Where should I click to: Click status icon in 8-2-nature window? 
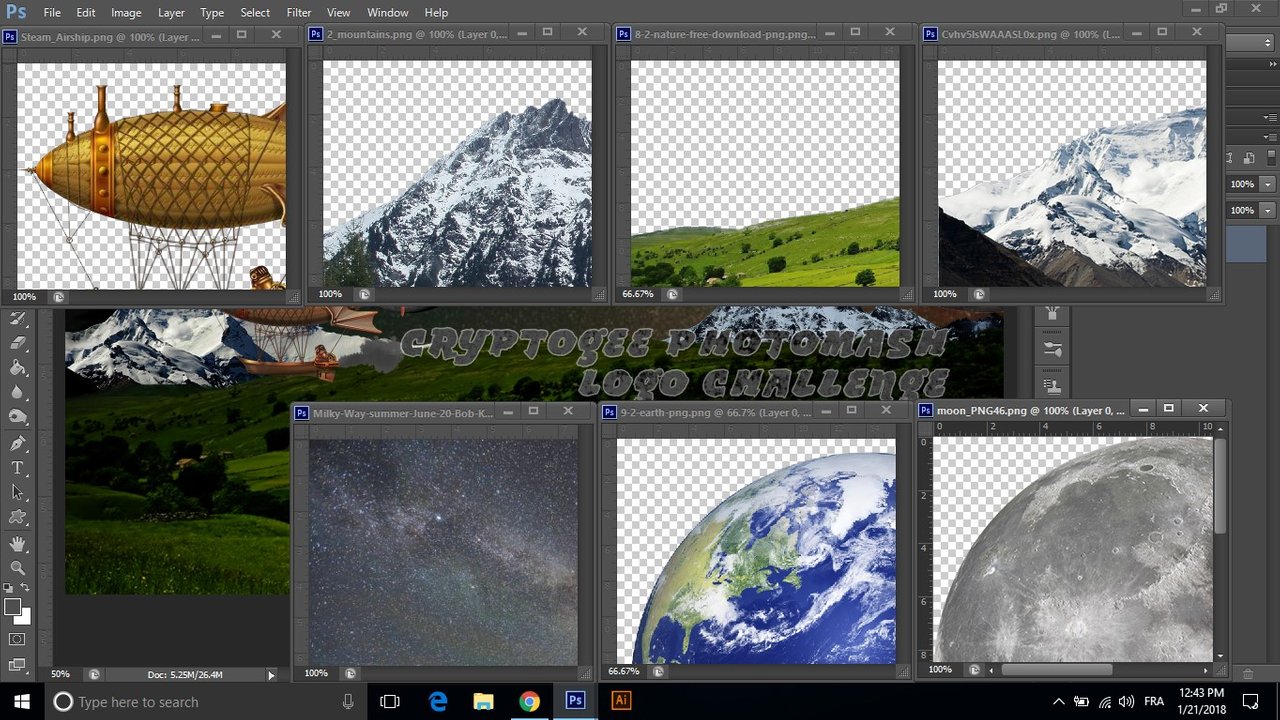(x=672, y=295)
